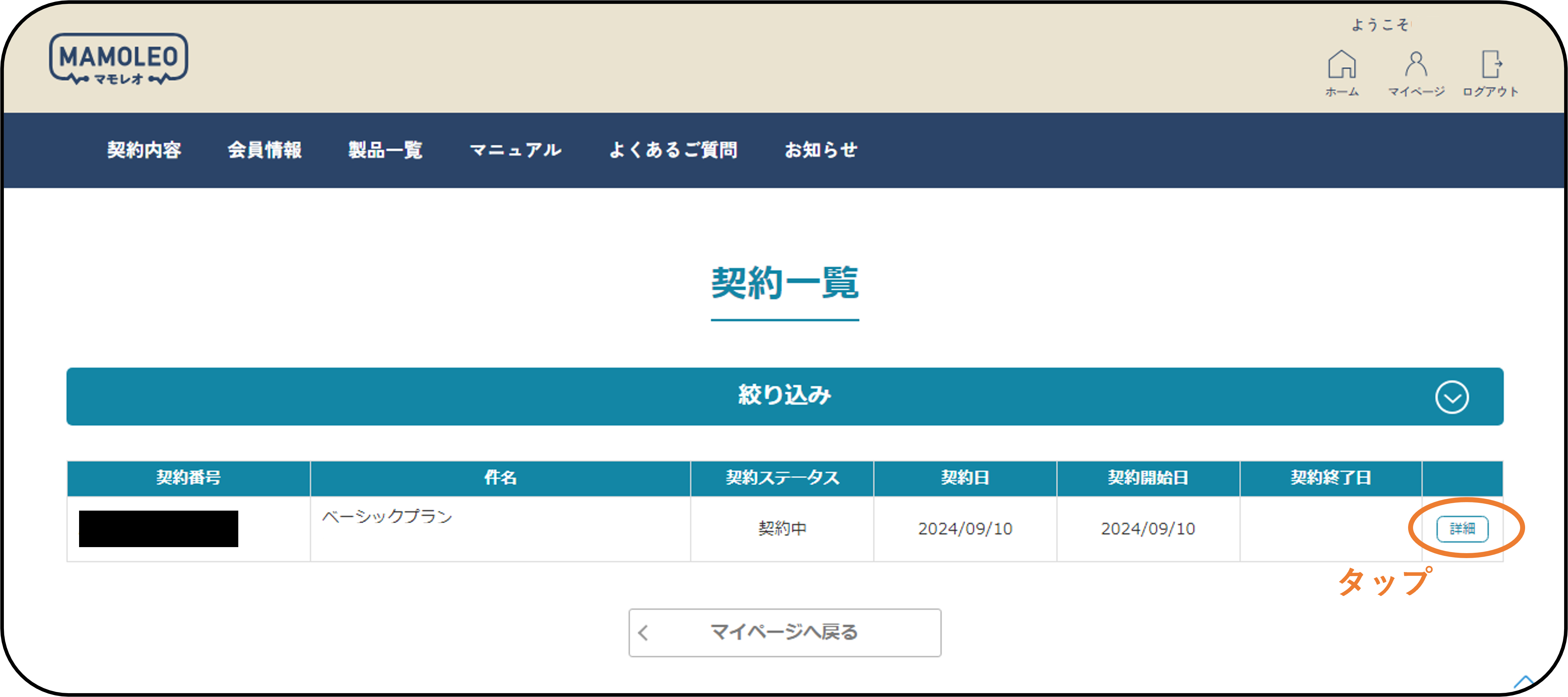Open 製品一覧 menu item

pyautogui.click(x=385, y=150)
